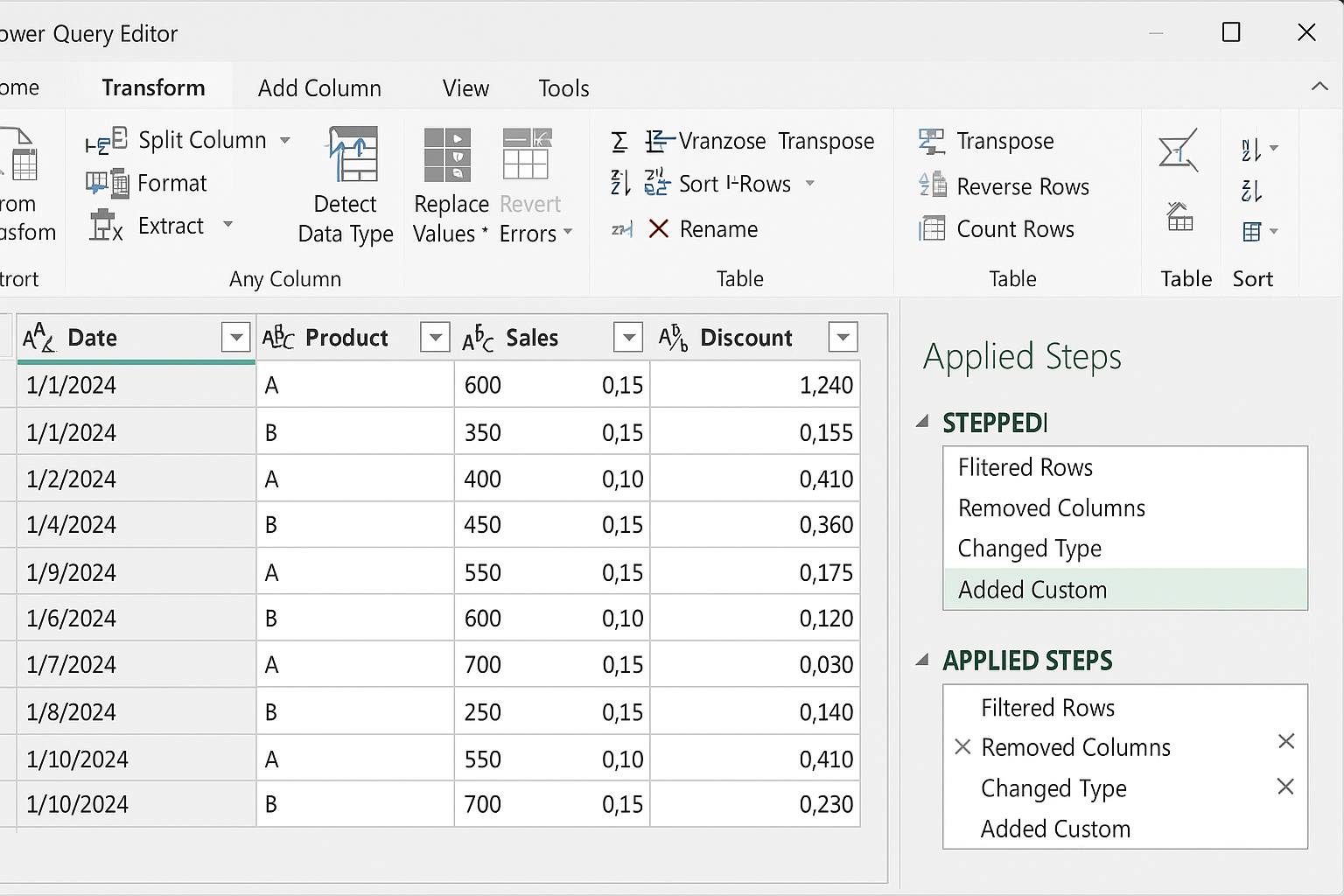The height and width of the screenshot is (896, 1344).
Task: Click the Transpose icon in right Table group
Action: [932, 141]
